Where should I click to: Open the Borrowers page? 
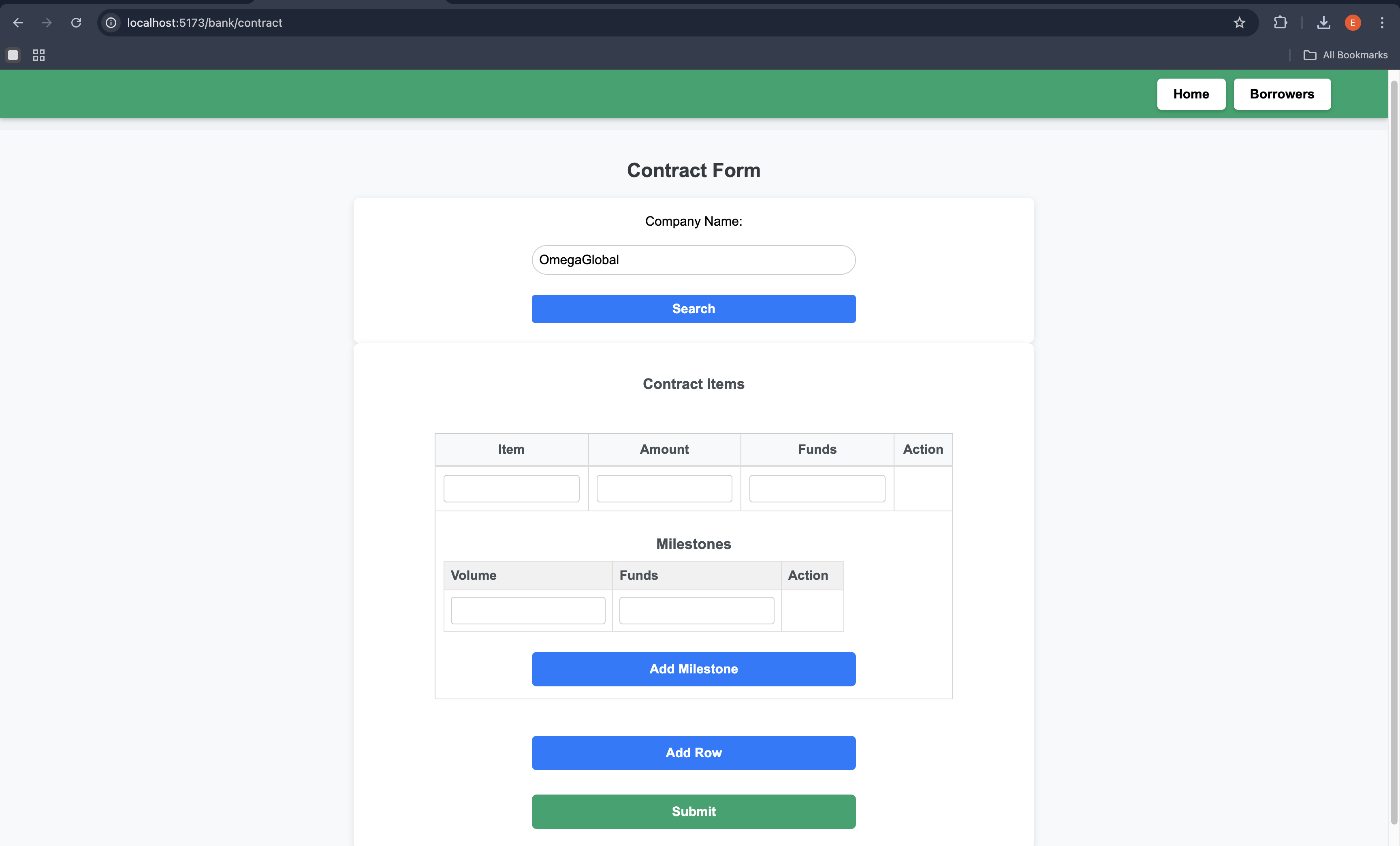[1281, 94]
